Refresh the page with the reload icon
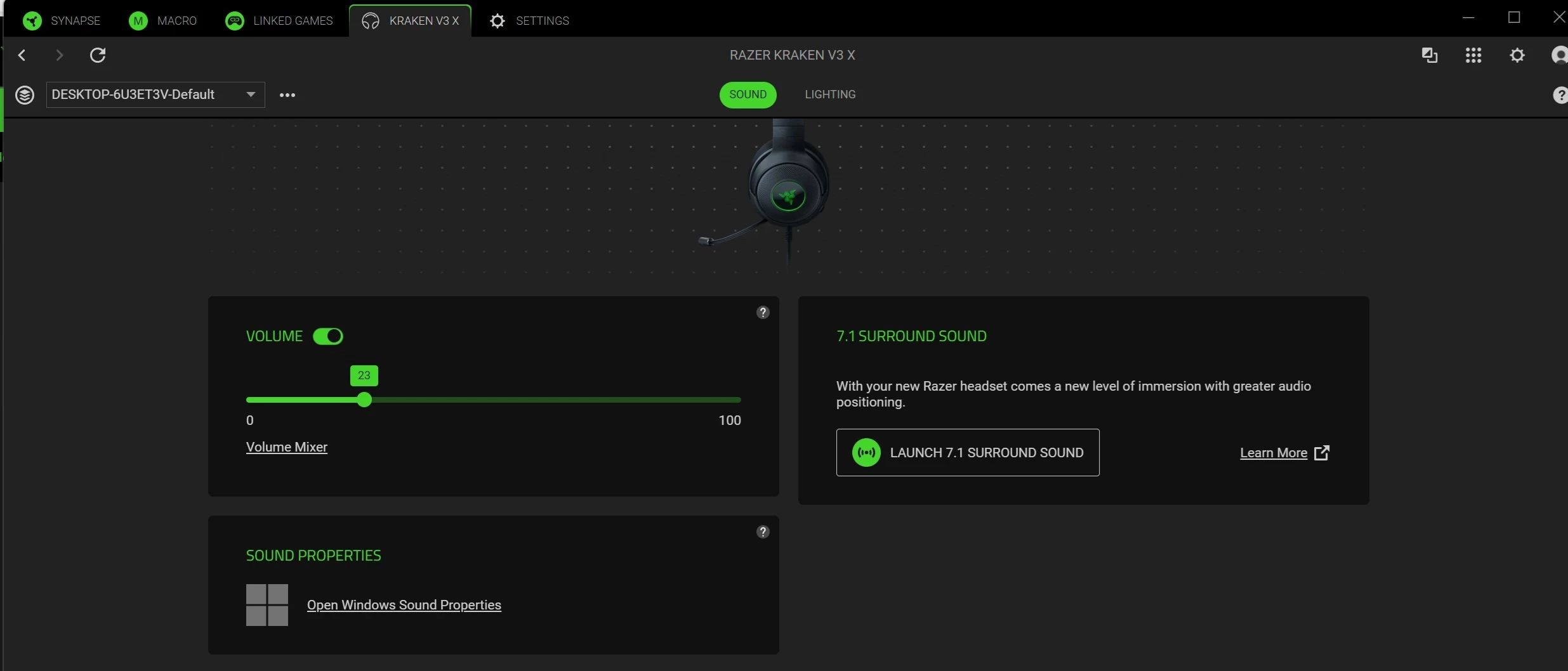Viewport: 1568px width, 671px height. [98, 55]
